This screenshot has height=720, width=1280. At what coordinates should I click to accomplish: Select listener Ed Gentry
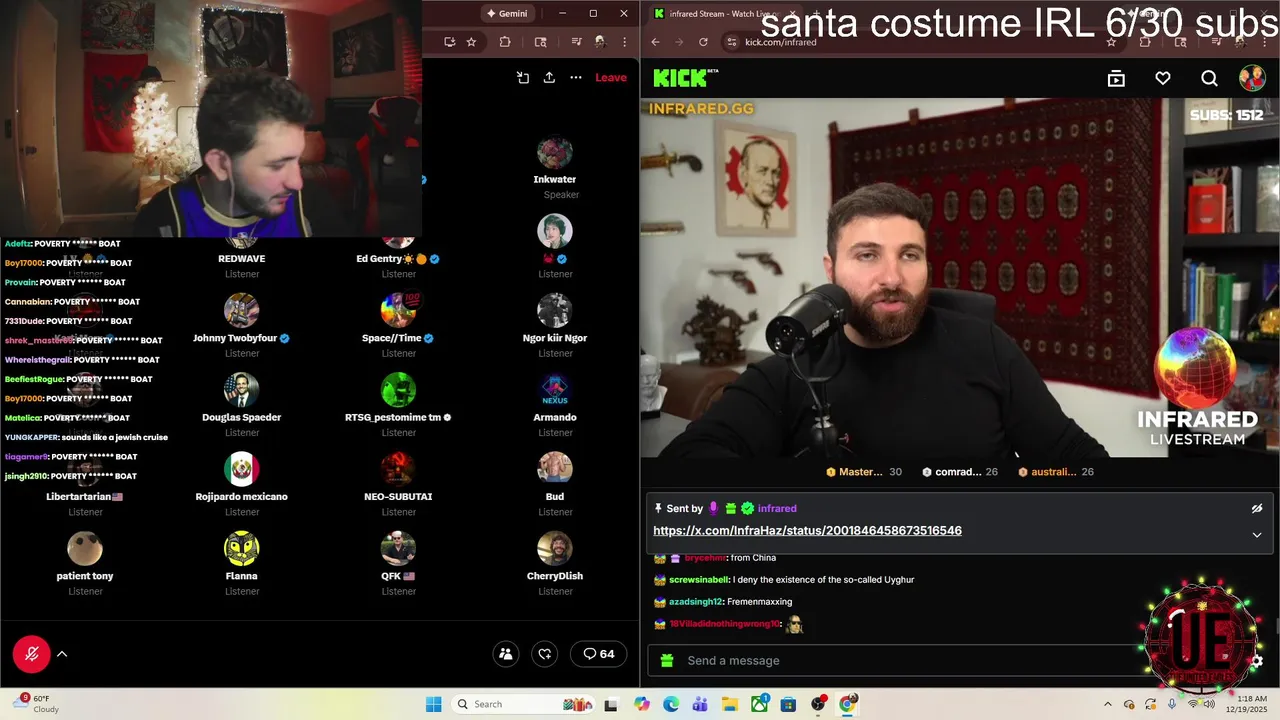click(x=398, y=258)
